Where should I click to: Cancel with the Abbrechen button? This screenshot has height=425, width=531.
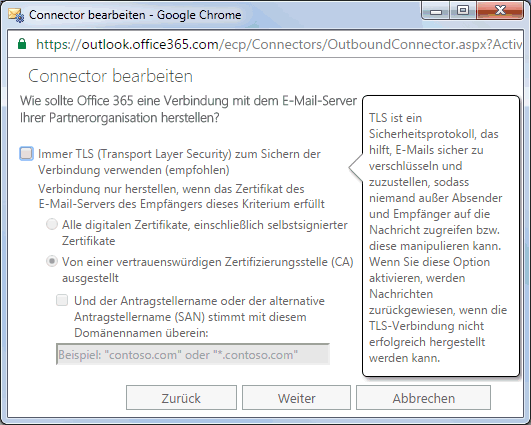[x=423, y=398]
